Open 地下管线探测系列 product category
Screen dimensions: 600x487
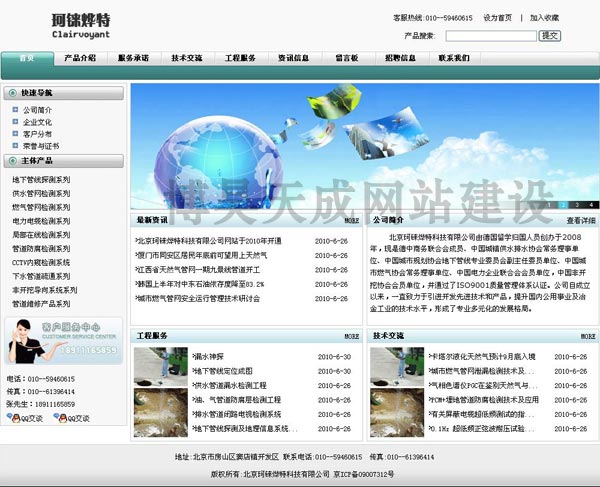pos(41,179)
